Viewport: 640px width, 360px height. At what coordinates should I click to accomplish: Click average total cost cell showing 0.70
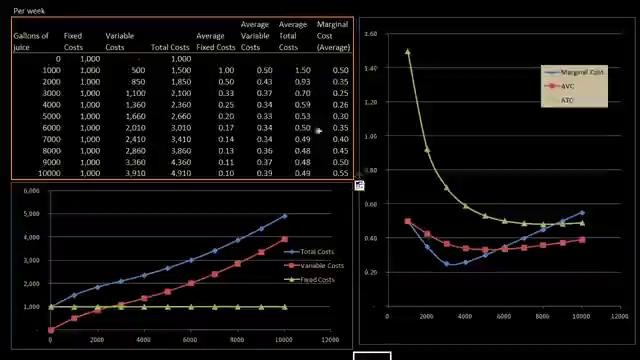coord(302,93)
